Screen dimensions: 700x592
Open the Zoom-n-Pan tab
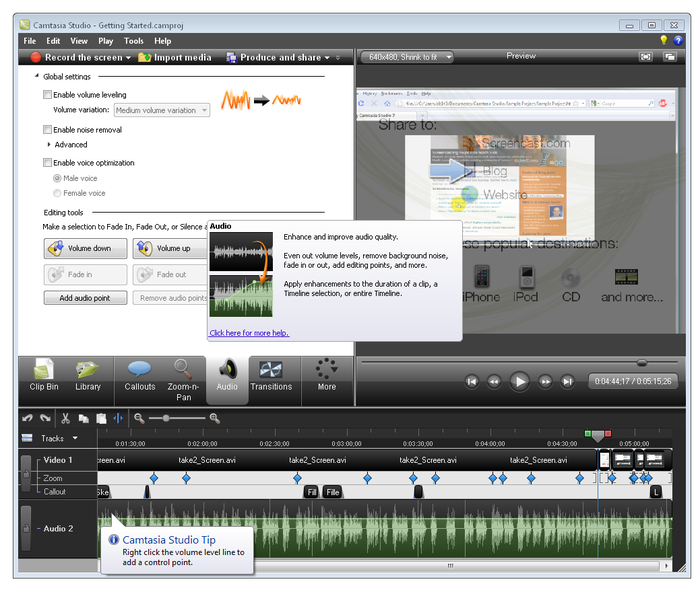183,380
